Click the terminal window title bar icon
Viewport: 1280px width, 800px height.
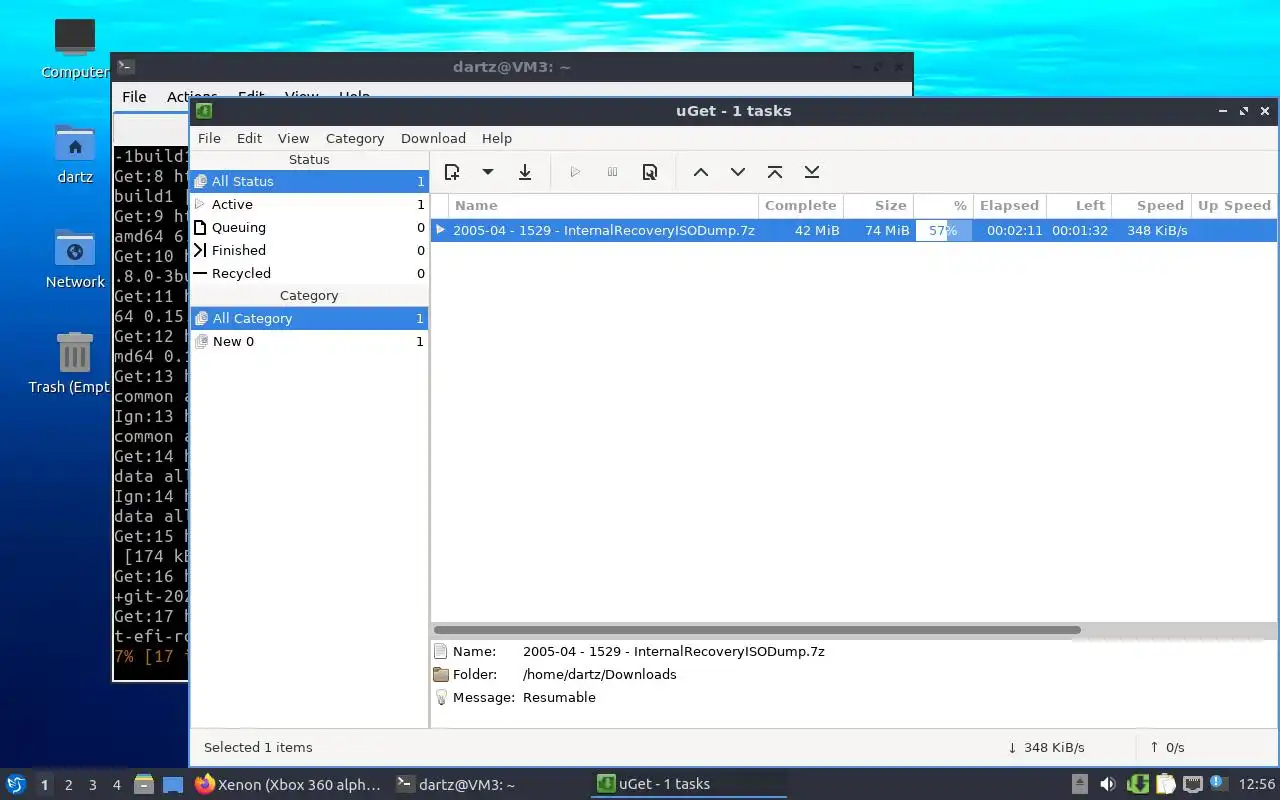click(x=125, y=67)
